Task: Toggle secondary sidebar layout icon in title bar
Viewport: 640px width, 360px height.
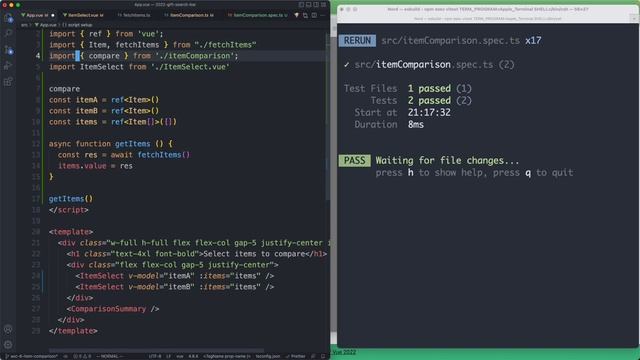Action: tap(316, 4)
